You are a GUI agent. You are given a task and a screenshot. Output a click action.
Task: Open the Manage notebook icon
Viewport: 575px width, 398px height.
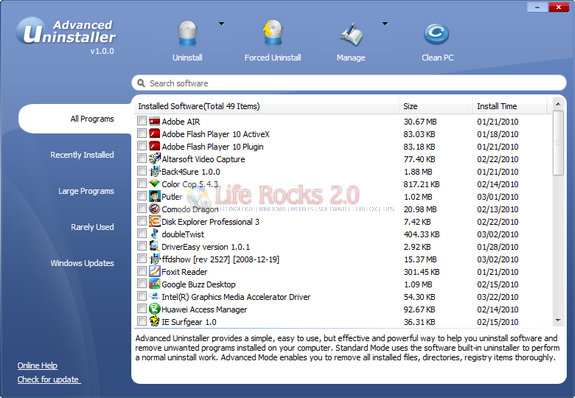point(351,34)
